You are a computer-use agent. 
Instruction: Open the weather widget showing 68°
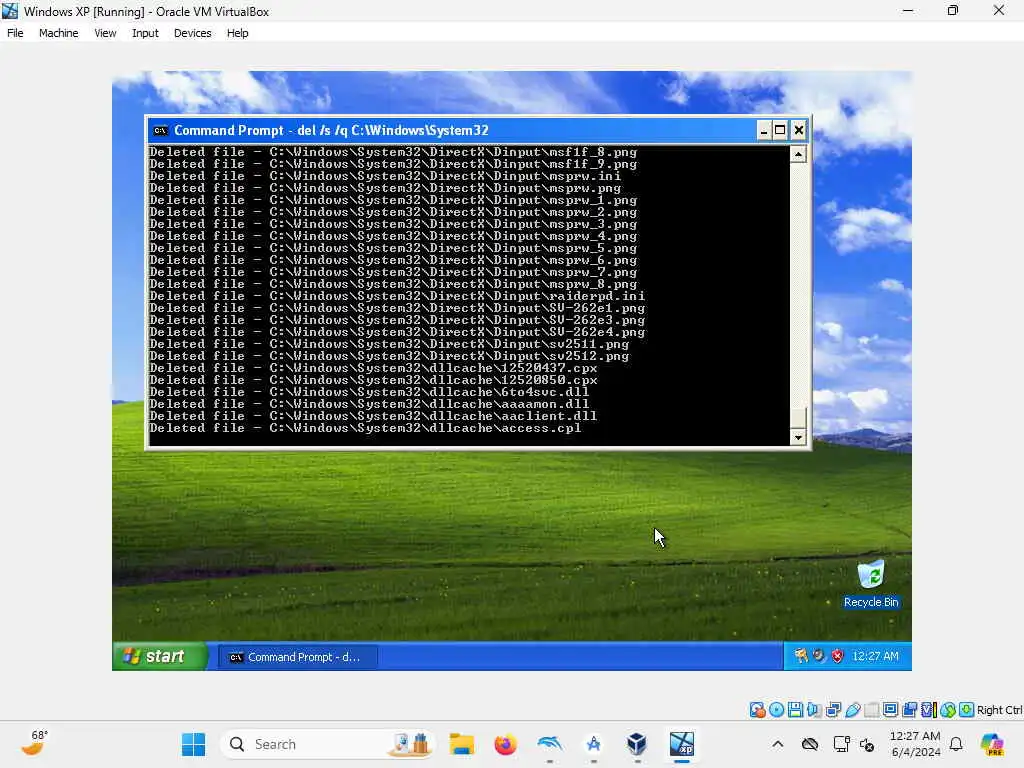pyautogui.click(x=34, y=743)
